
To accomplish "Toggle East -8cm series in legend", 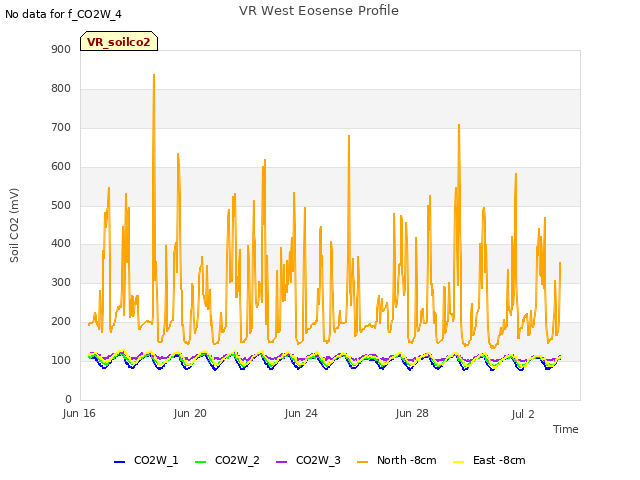I will 489,460.
